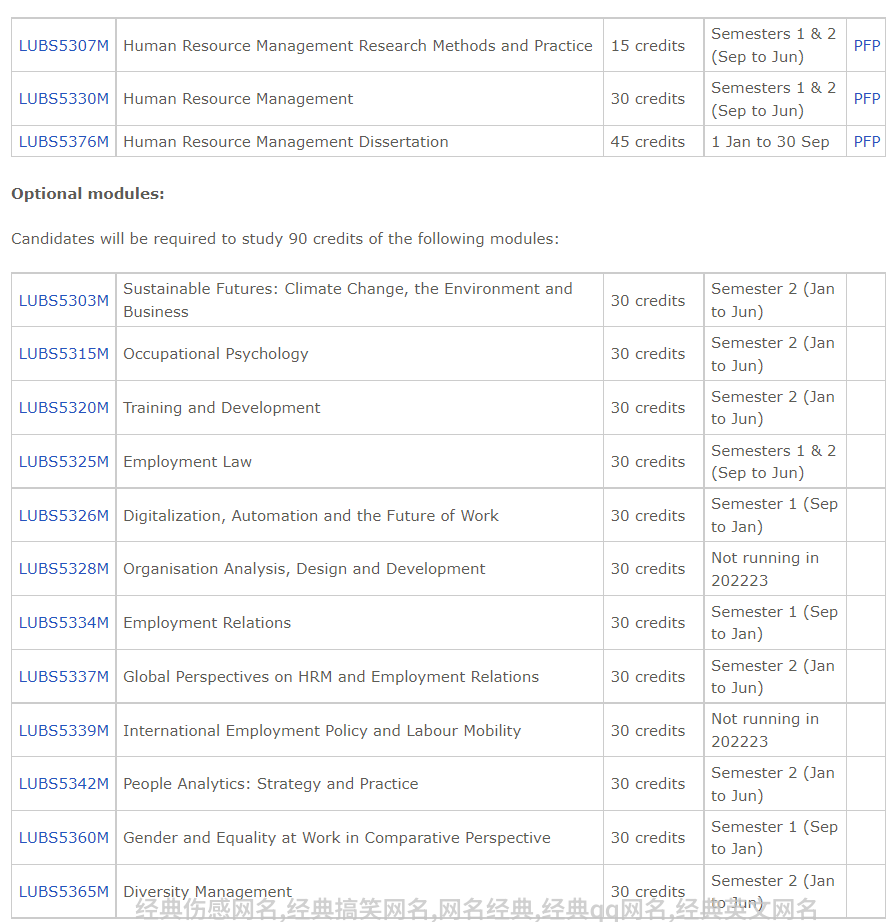
Task: Open the LUBS5307M module link
Action: point(64,46)
